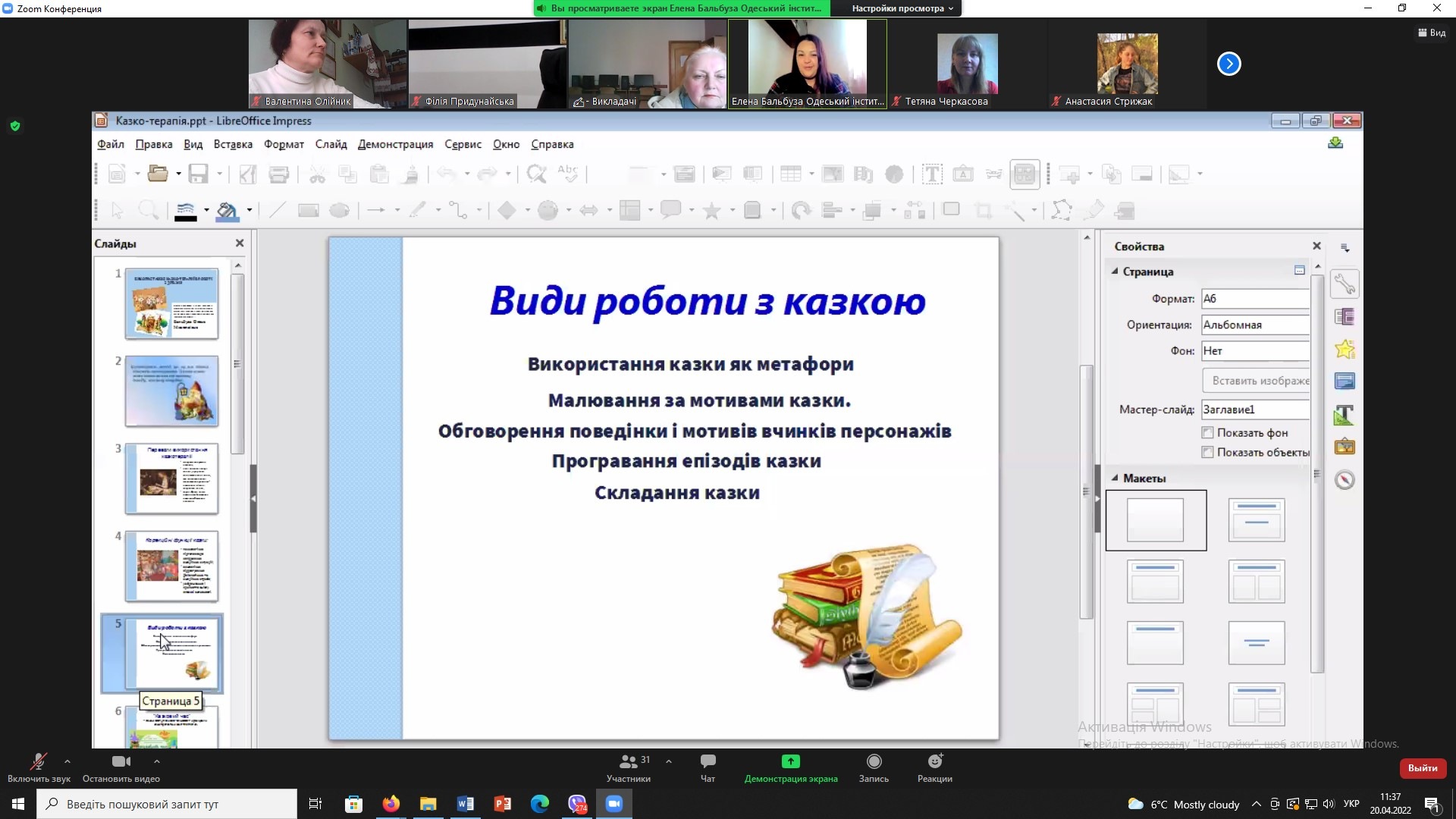
Task: Open the Zoom Participants panel
Action: click(629, 761)
